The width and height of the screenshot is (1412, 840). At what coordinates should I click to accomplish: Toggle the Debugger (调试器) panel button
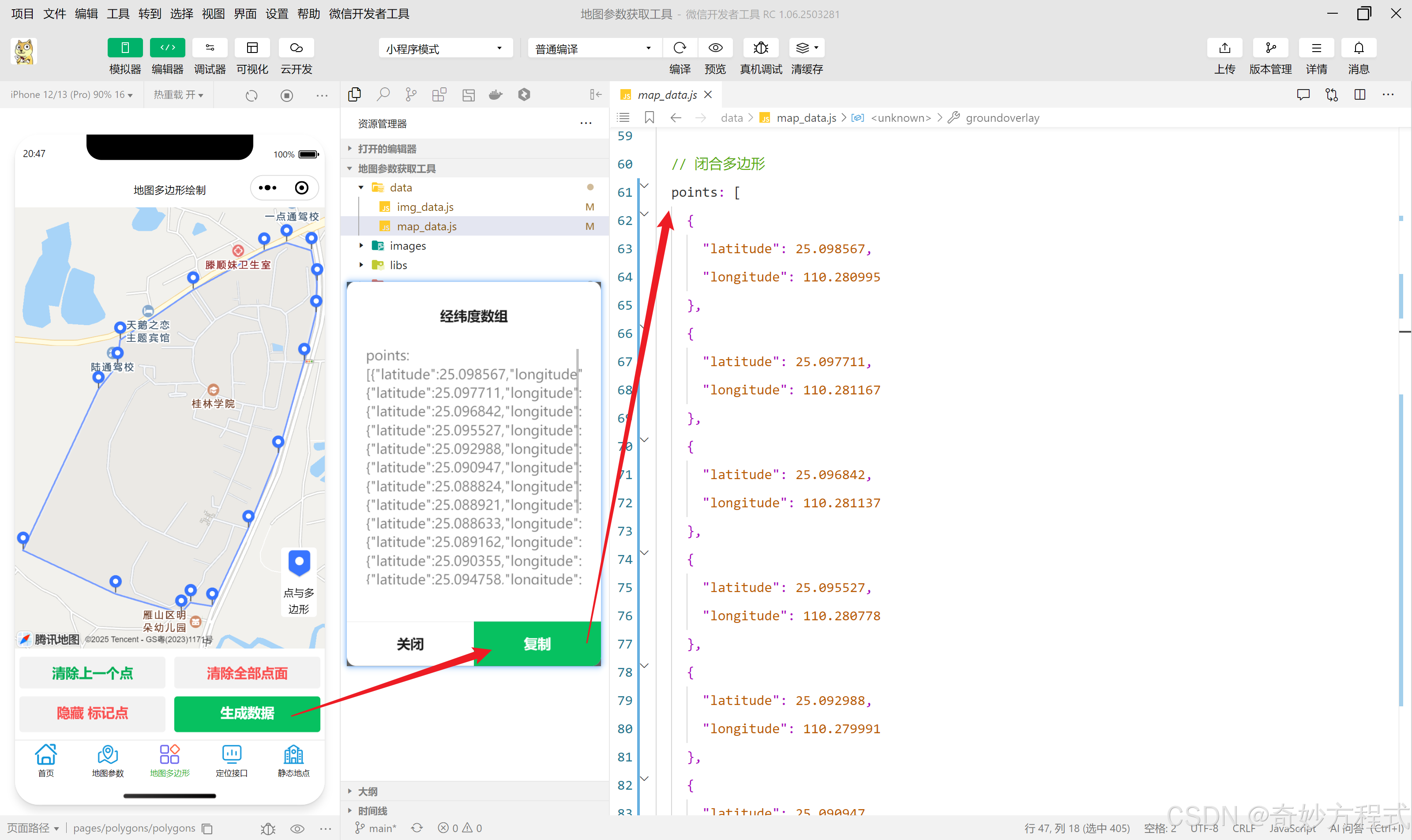tap(210, 48)
